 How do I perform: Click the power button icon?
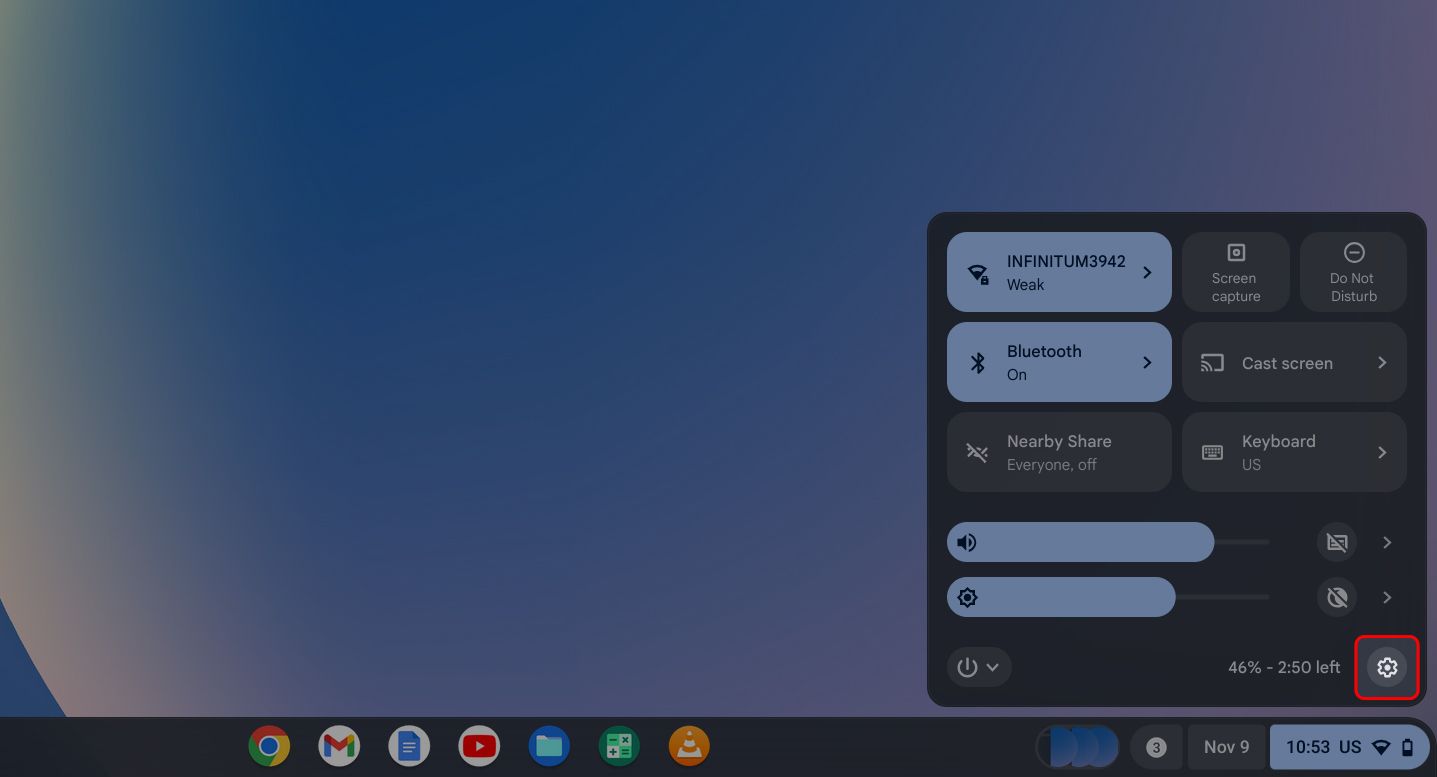click(x=966, y=667)
